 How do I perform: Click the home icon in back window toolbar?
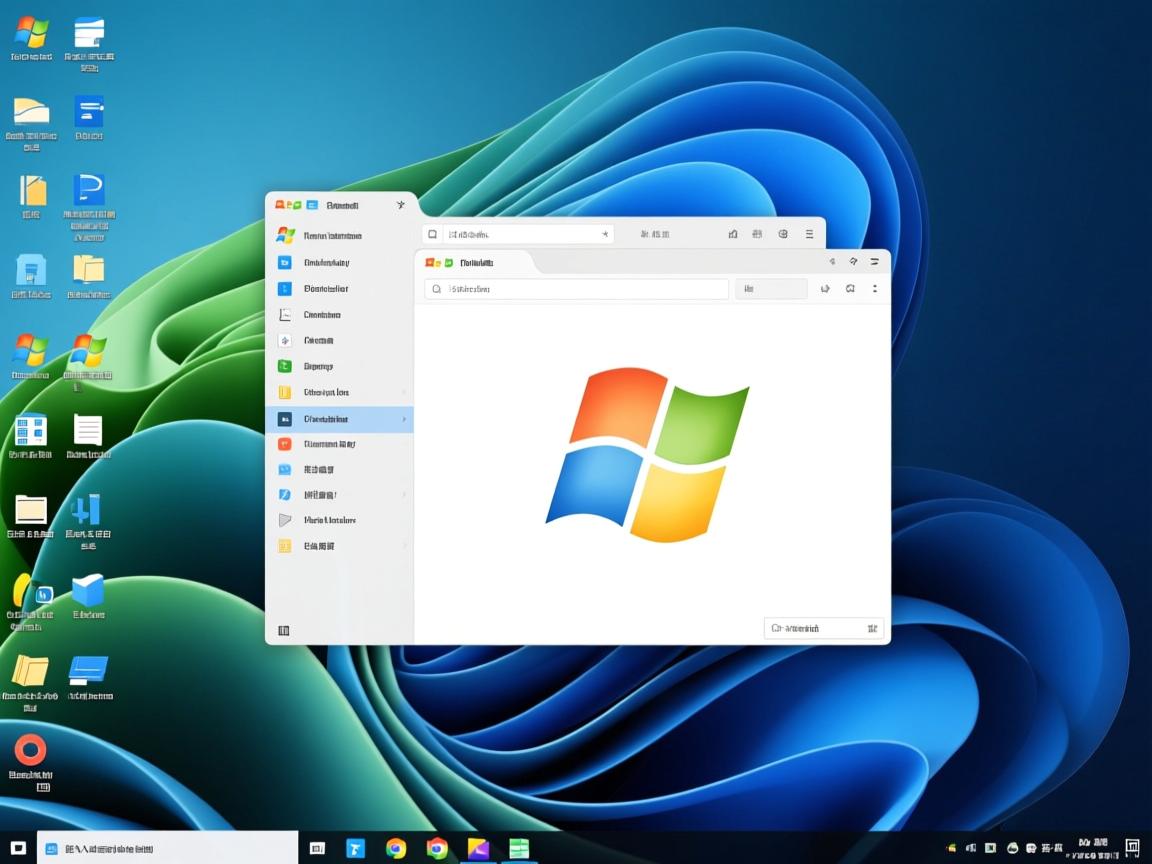click(733, 234)
